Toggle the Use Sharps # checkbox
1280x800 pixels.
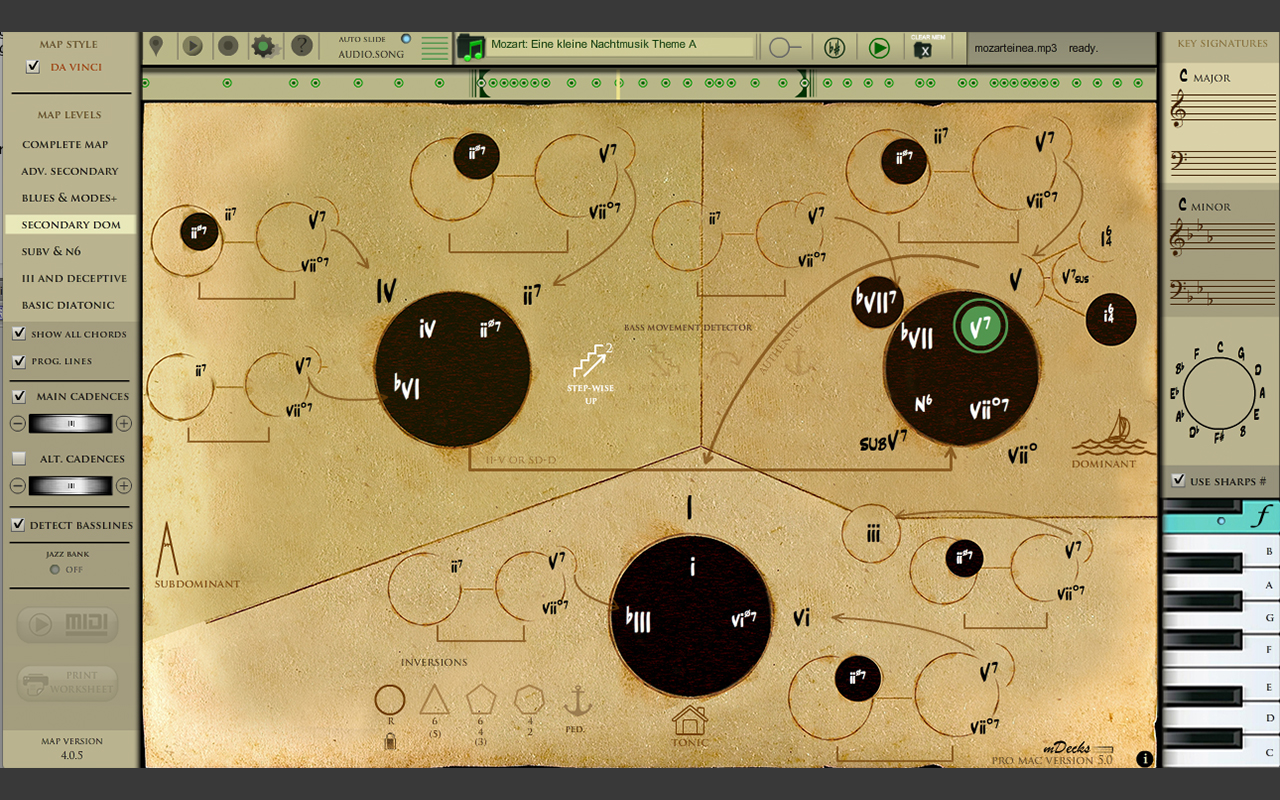coord(1178,481)
